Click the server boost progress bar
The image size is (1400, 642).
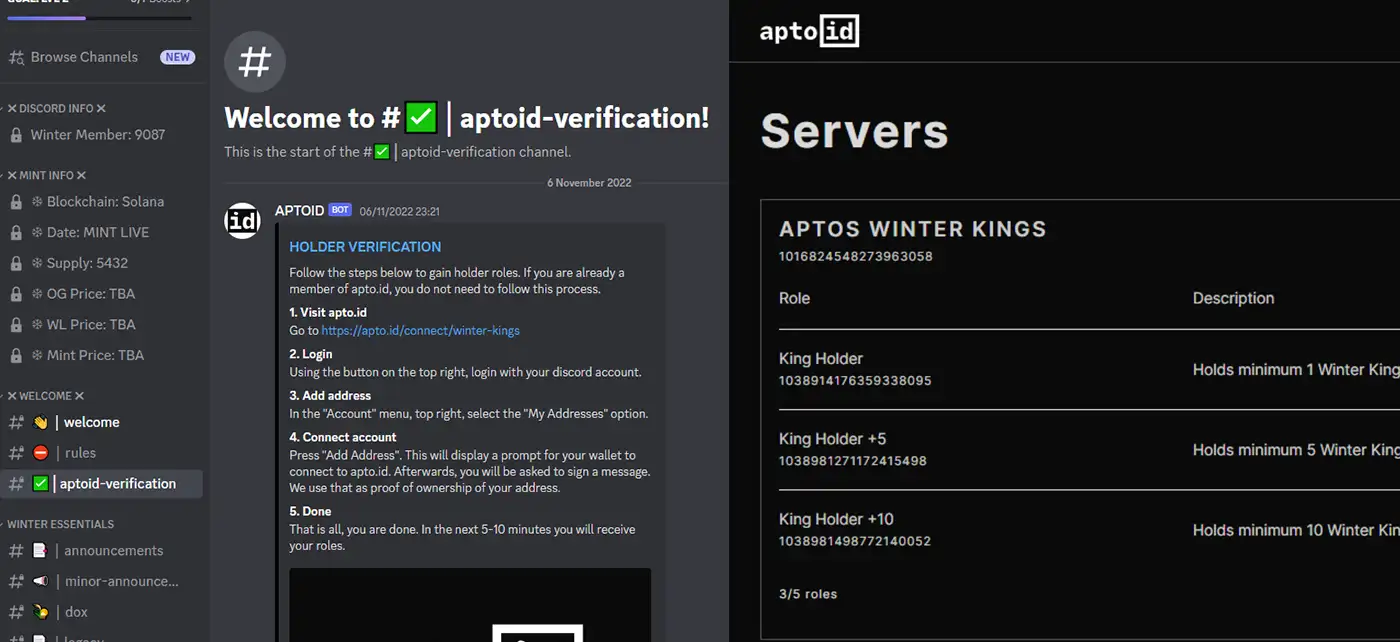tap(98, 18)
